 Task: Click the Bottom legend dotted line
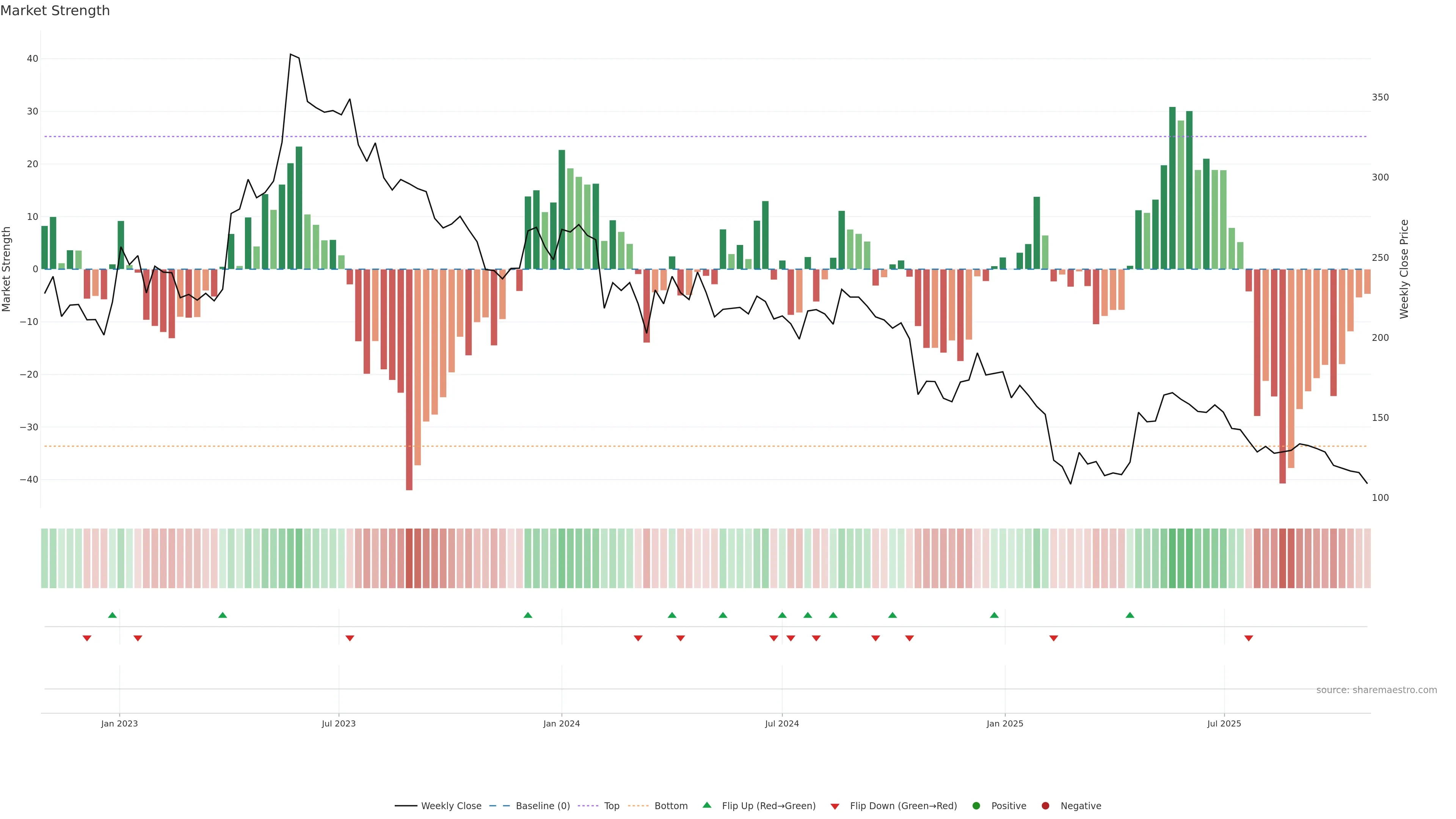point(638,806)
